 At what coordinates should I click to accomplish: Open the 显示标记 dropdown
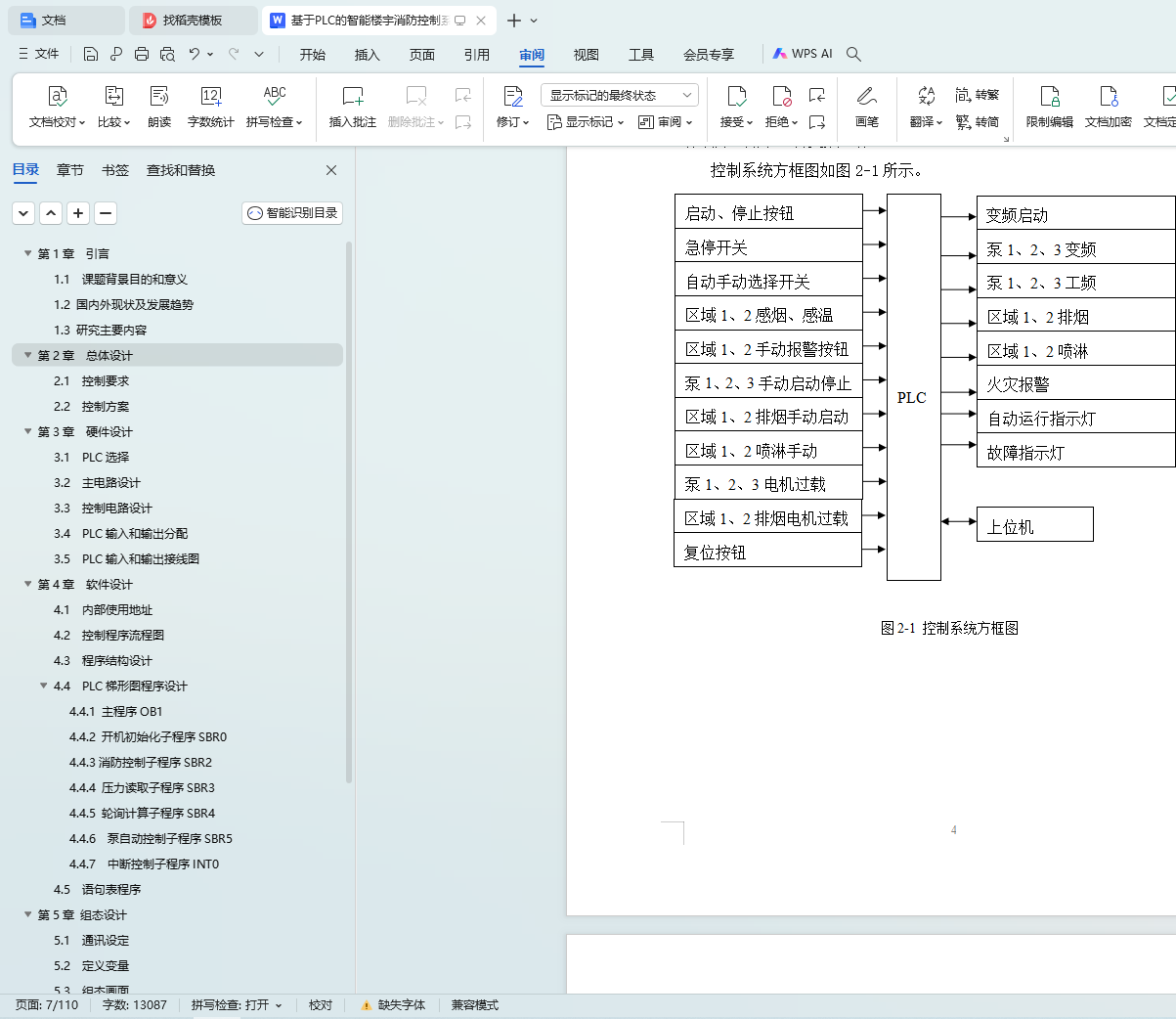point(586,122)
